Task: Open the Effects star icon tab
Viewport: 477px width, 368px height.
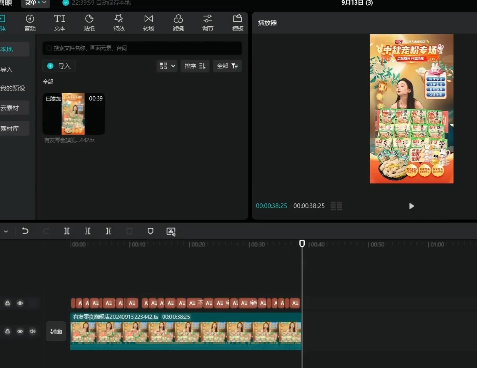Action: point(119,23)
